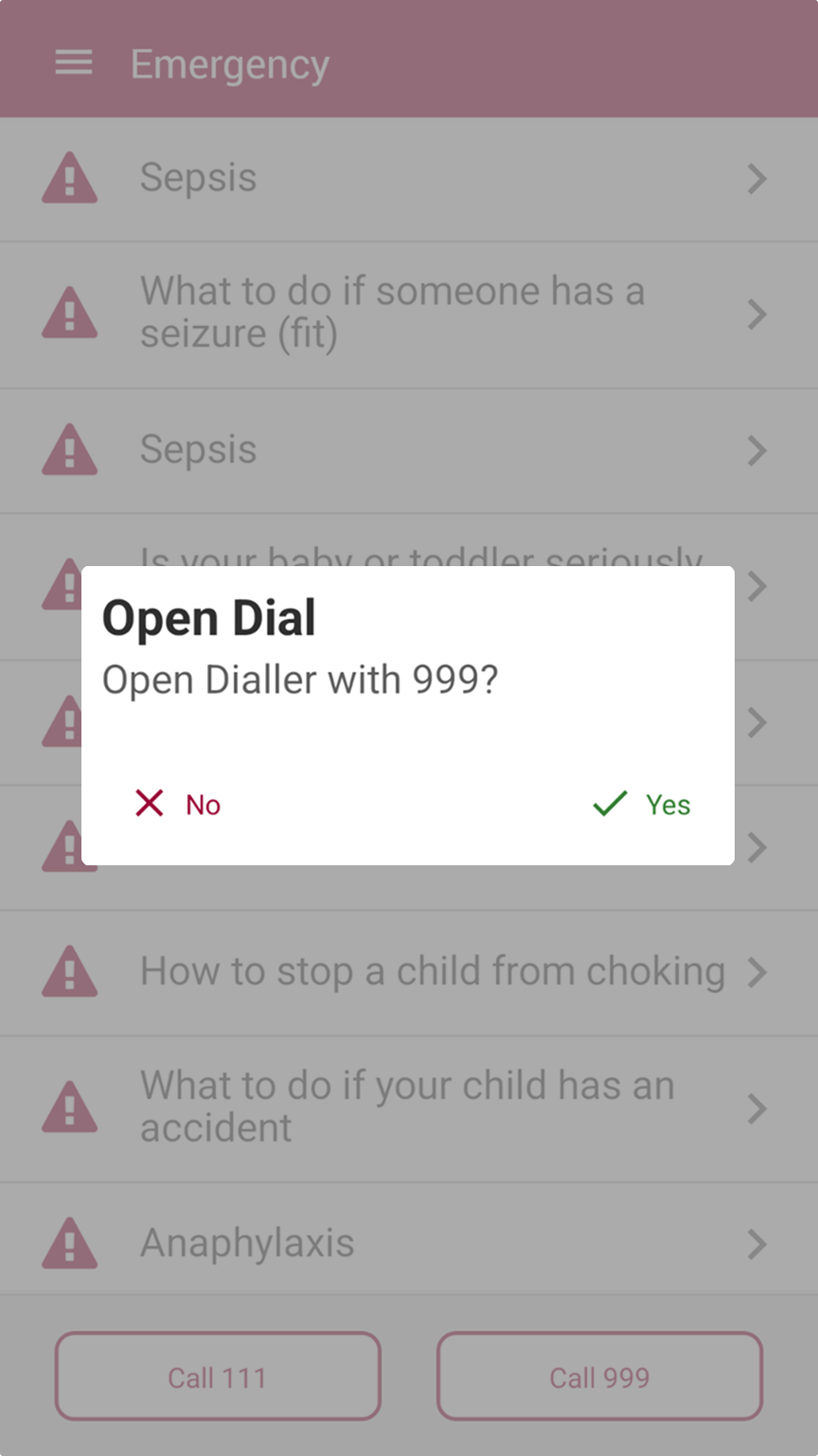Click warning icon beside Anaphylaxis
Viewport: 818px width, 1456px height.
(x=70, y=1243)
